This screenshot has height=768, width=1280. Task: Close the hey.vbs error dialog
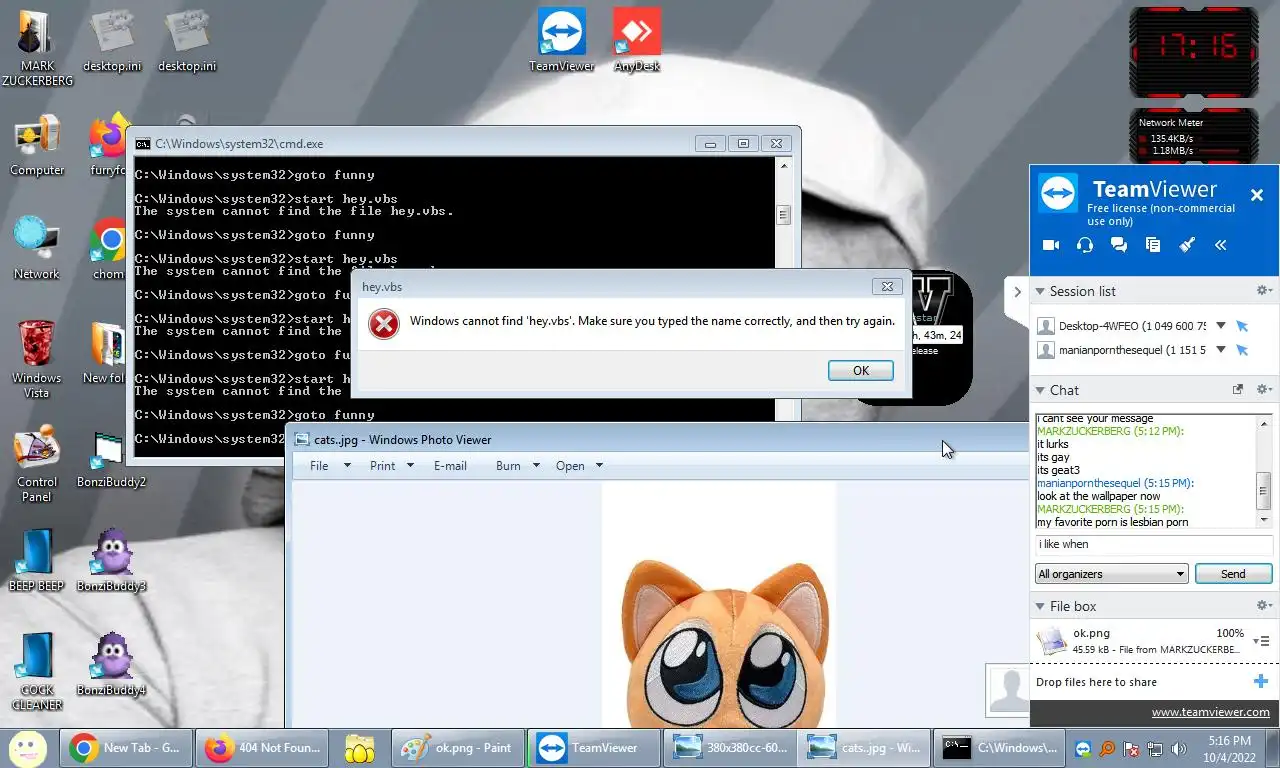tap(887, 286)
